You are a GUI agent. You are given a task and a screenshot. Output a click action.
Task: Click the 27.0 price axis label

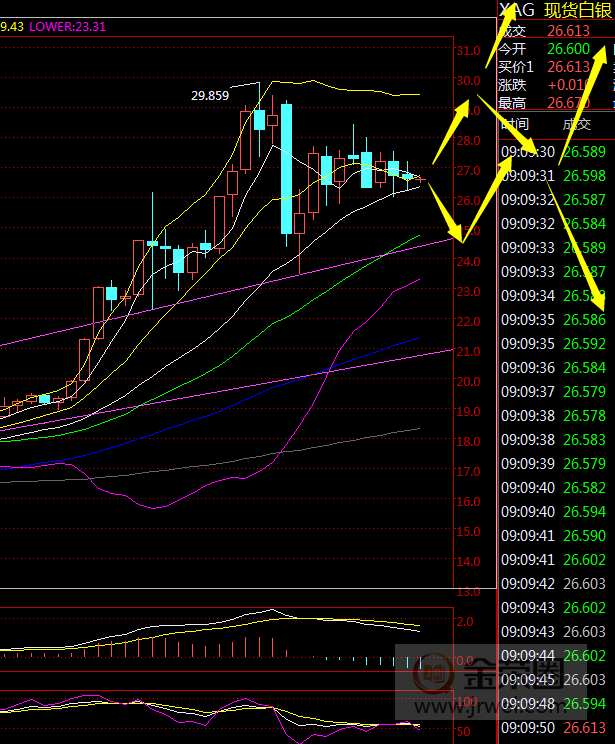tap(468, 170)
